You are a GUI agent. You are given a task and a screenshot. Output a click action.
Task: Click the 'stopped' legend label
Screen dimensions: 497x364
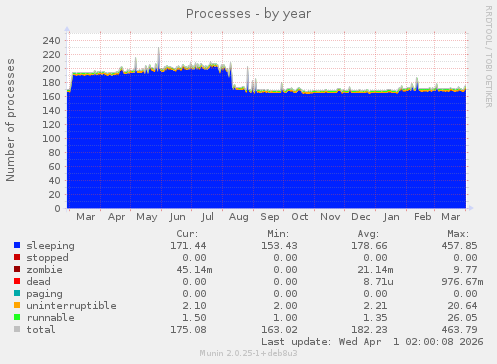click(x=47, y=258)
